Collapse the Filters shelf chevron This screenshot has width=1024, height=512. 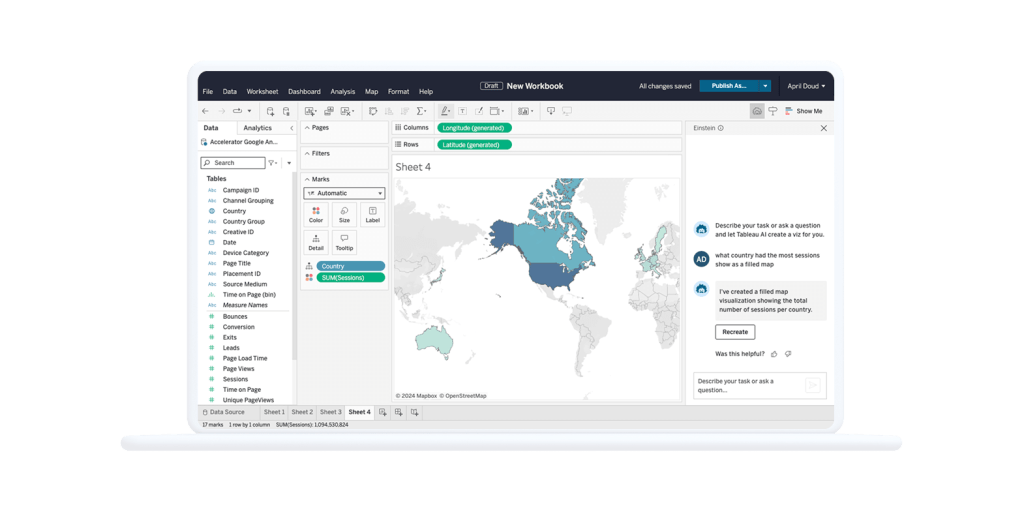click(x=307, y=153)
